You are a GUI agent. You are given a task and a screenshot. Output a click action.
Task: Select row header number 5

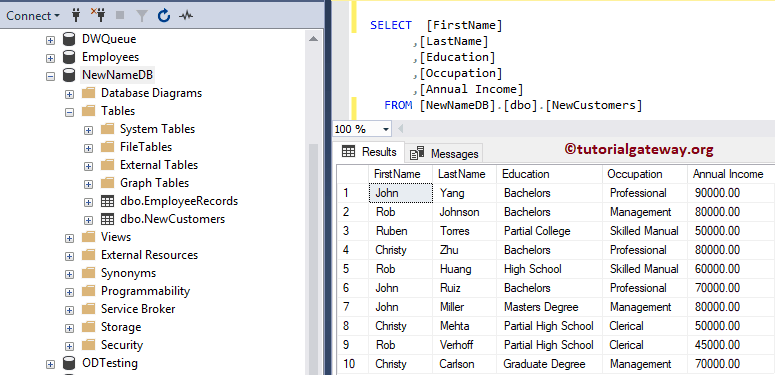coord(353,269)
